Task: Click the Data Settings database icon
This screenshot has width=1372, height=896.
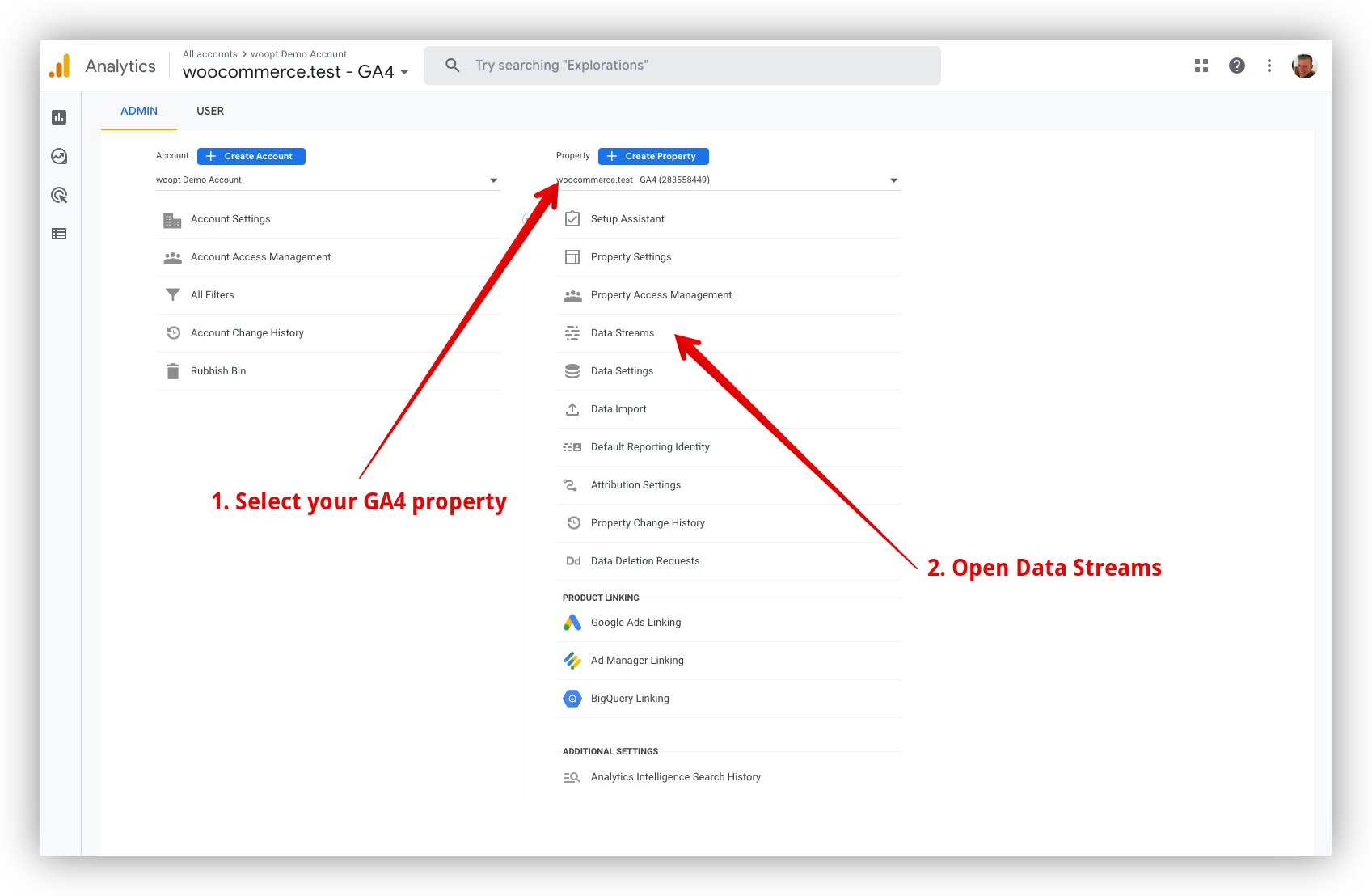Action: [572, 371]
